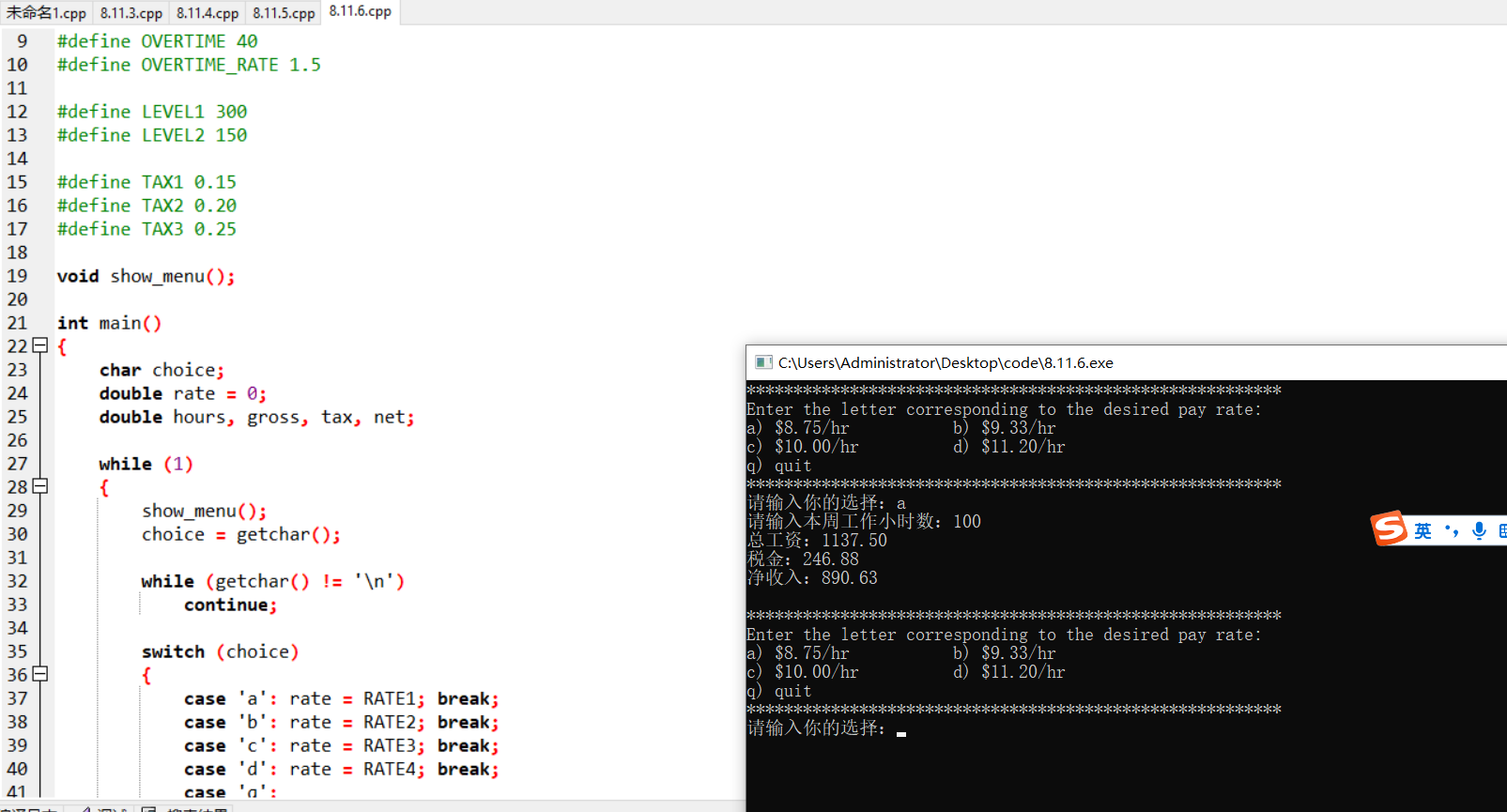Screen dimensions: 1507x812
Task: Click the '#define TAX1 0.15' line
Action: (x=146, y=182)
